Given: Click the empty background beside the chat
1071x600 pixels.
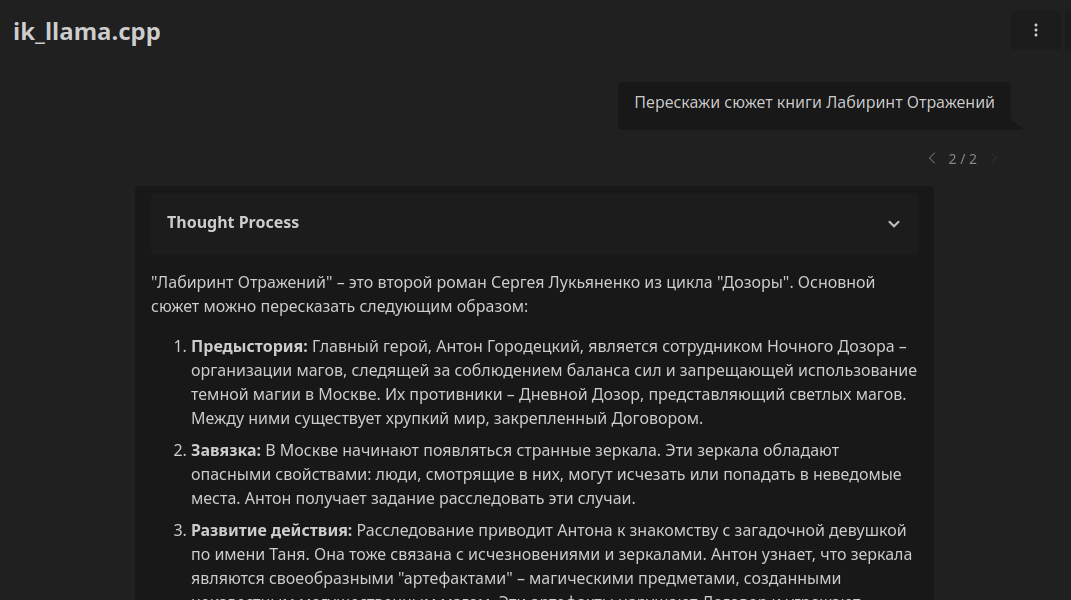Looking at the screenshot, I should click(x=60, y=400).
